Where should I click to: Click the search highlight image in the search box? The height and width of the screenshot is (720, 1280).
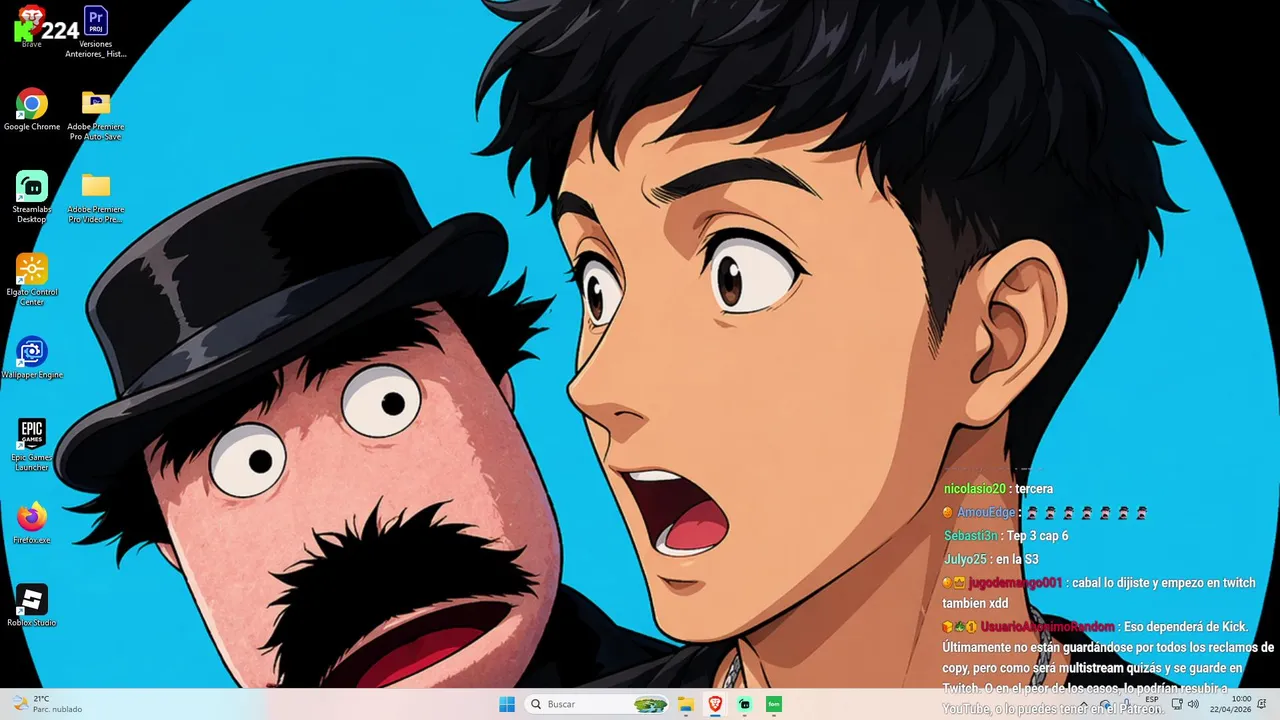click(650, 704)
